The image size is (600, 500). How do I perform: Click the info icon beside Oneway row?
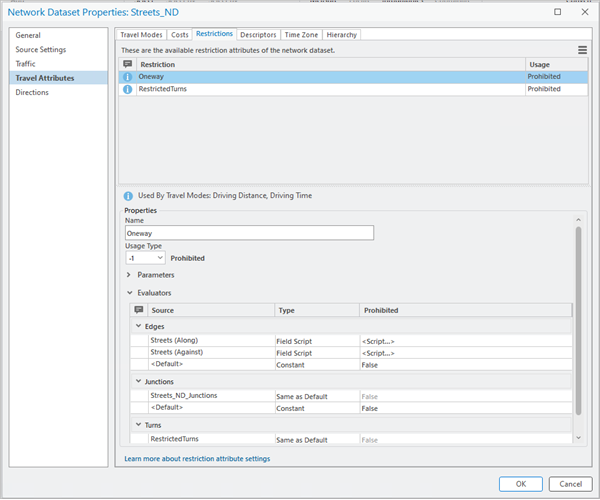pyautogui.click(x=127, y=76)
